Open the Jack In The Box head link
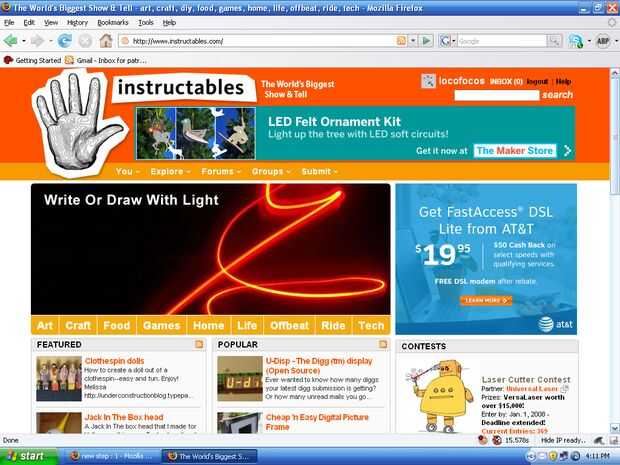This screenshot has width=620, height=465. 124,417
